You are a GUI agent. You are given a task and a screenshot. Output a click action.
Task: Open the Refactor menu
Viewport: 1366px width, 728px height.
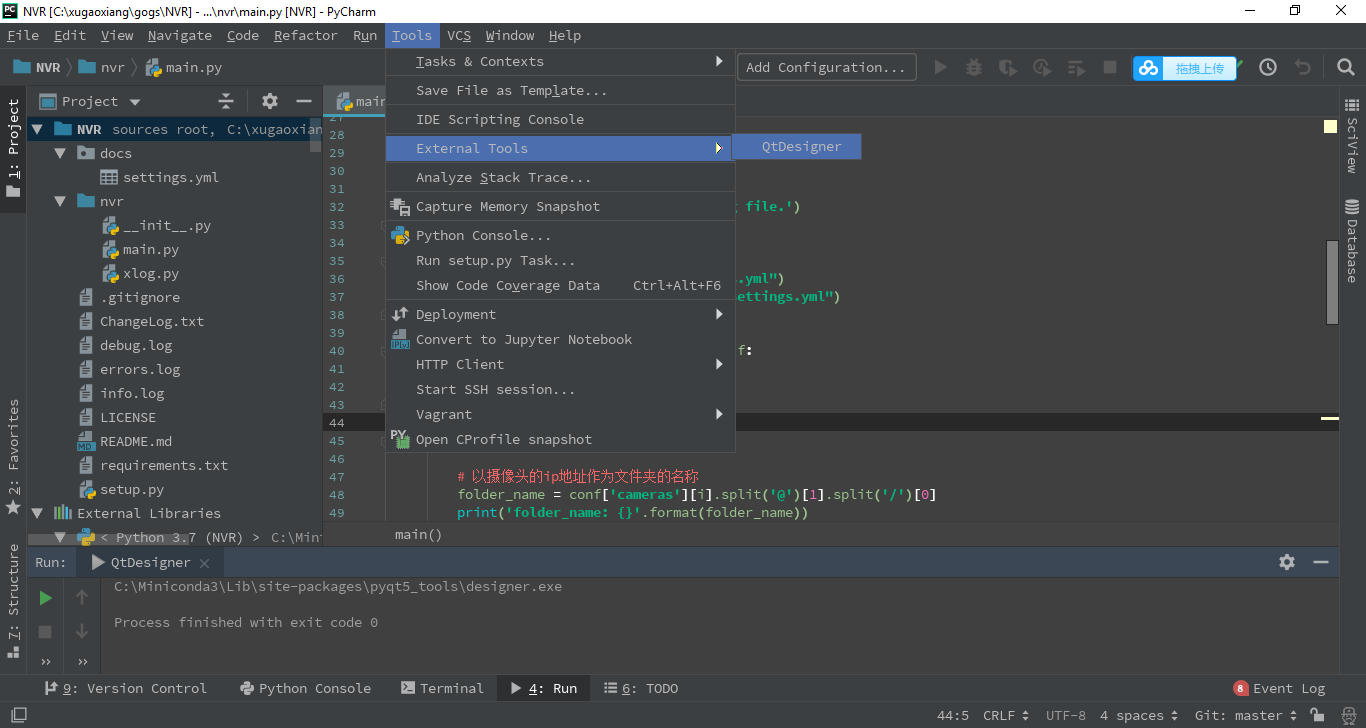[x=306, y=35]
